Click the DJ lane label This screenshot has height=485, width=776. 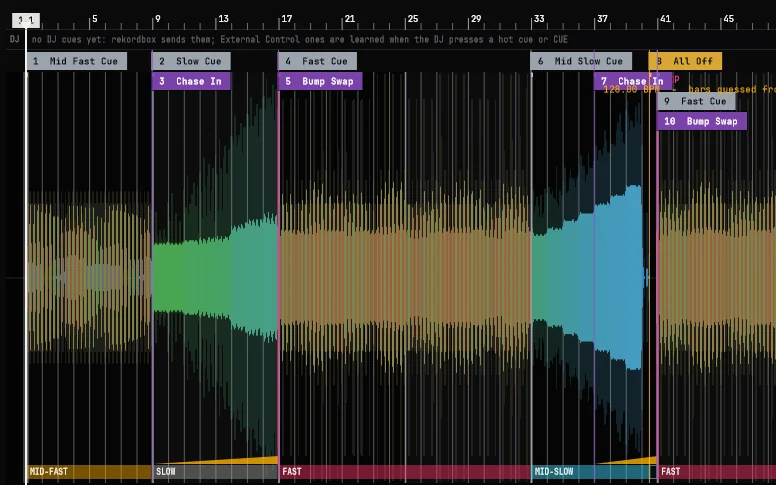(x=14, y=39)
